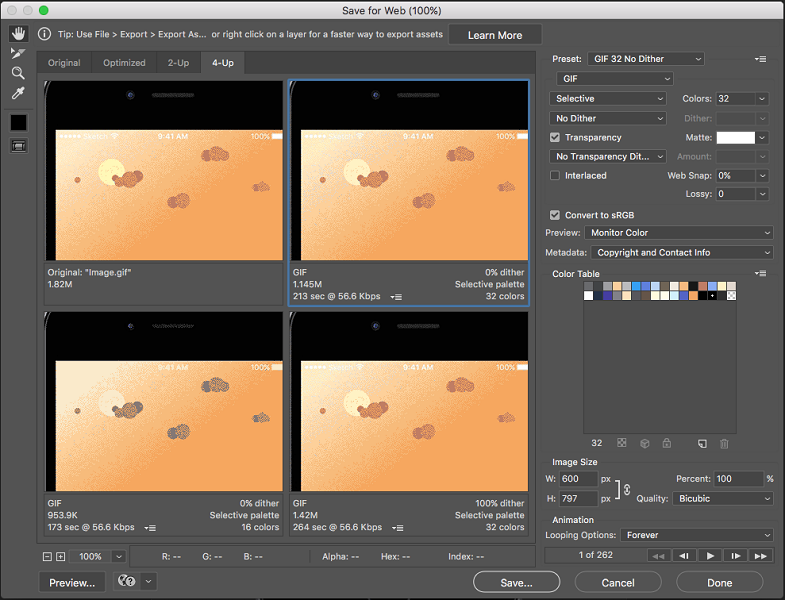This screenshot has width=785, height=600.
Task: Click the Save... button
Action: pyautogui.click(x=517, y=582)
